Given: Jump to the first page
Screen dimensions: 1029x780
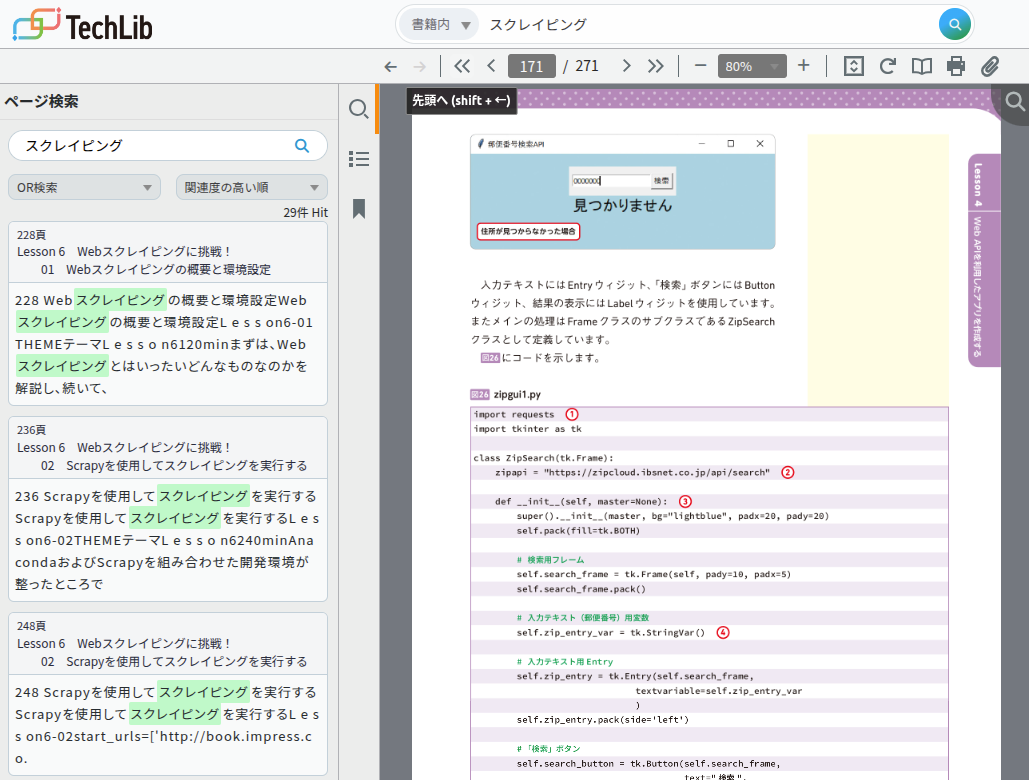Looking at the screenshot, I should coord(462,66).
